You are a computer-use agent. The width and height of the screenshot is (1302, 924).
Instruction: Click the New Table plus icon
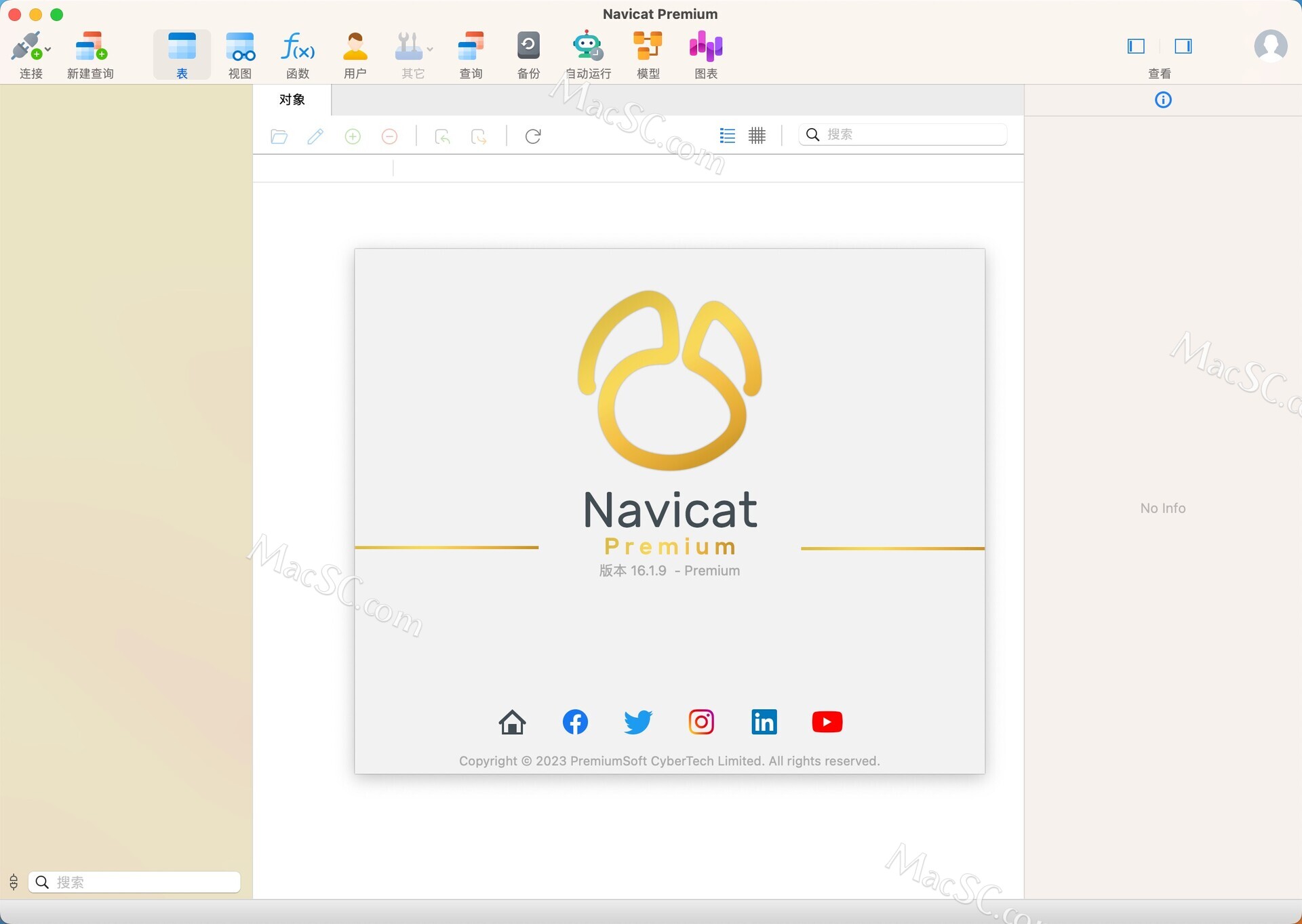pos(353,136)
